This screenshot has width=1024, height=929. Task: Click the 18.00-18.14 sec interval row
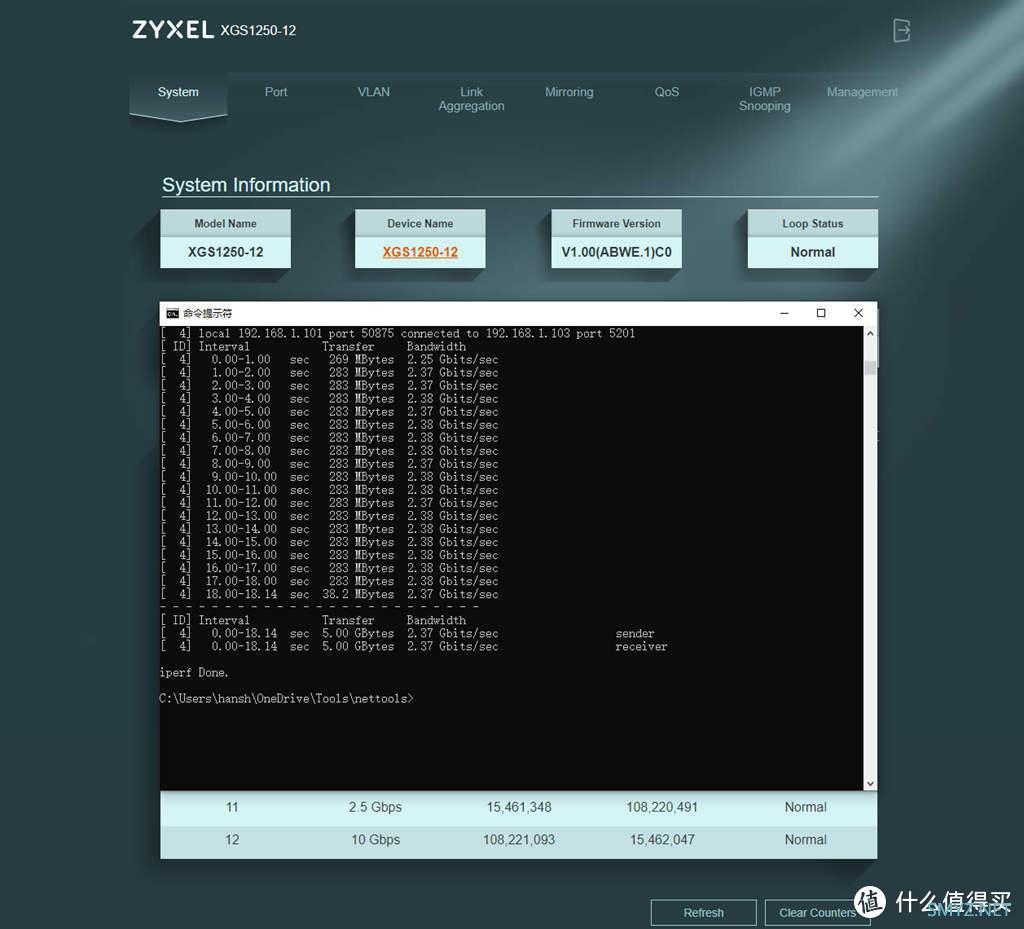[330, 594]
